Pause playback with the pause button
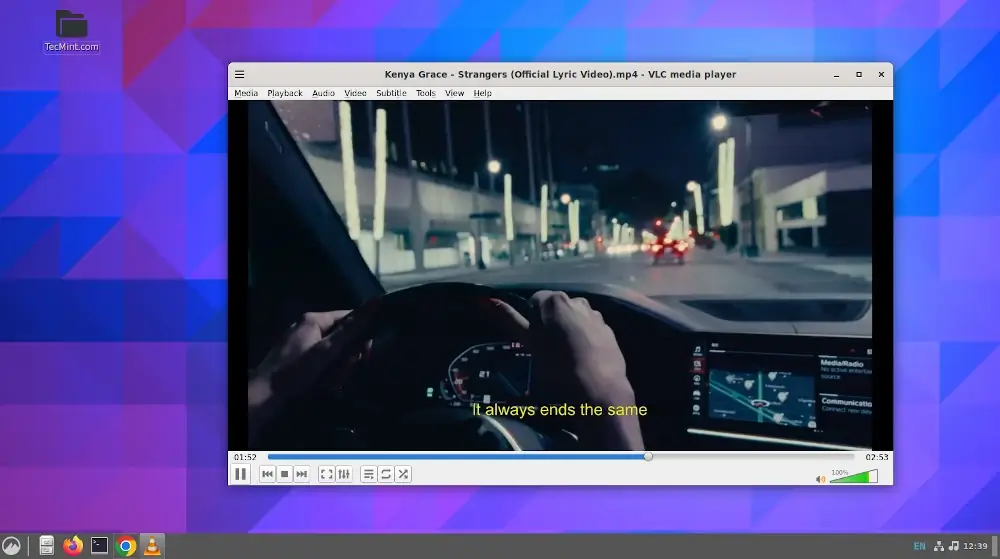The image size is (1000, 559). tap(240, 474)
